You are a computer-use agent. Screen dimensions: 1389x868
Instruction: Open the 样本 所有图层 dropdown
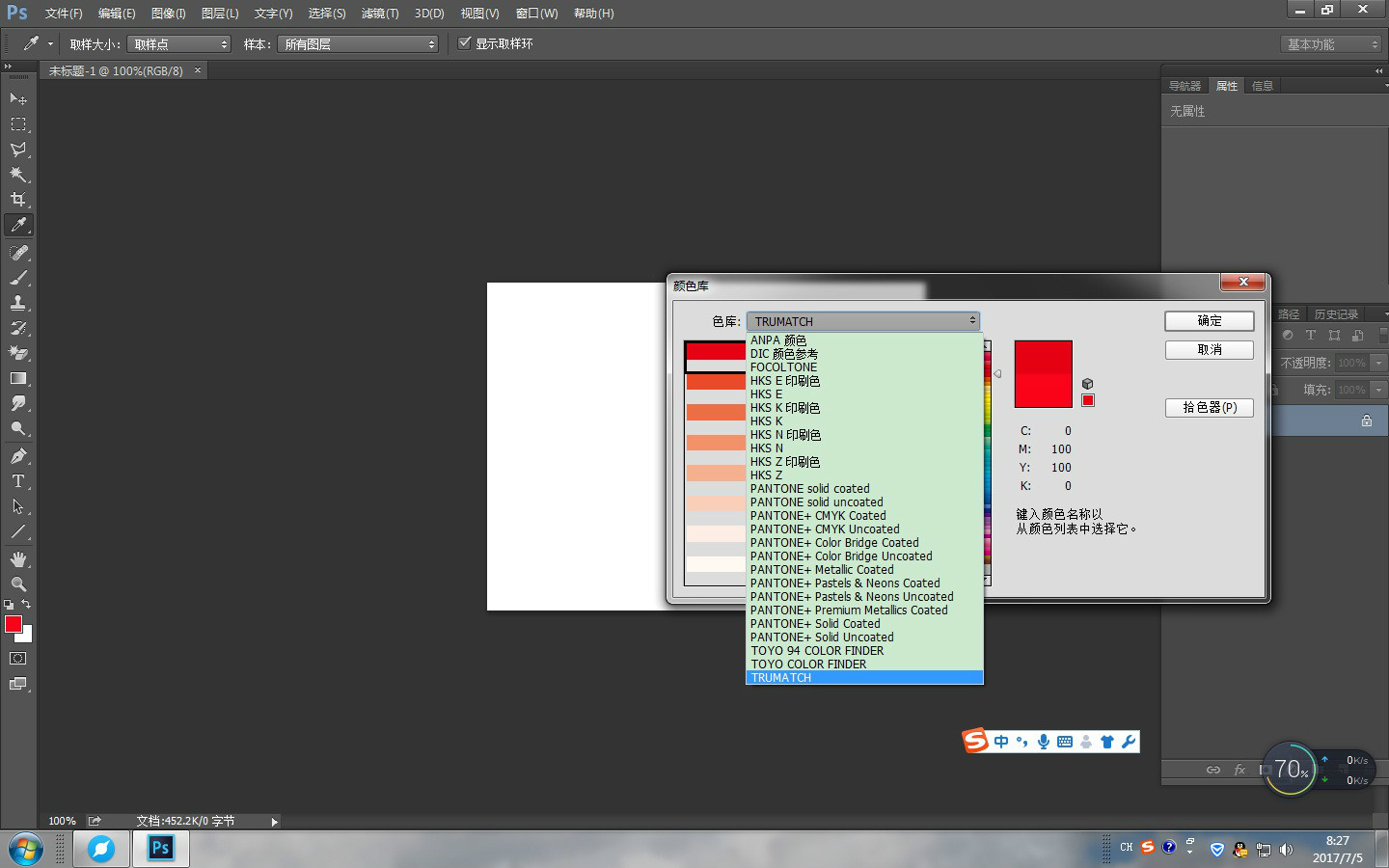tap(358, 44)
